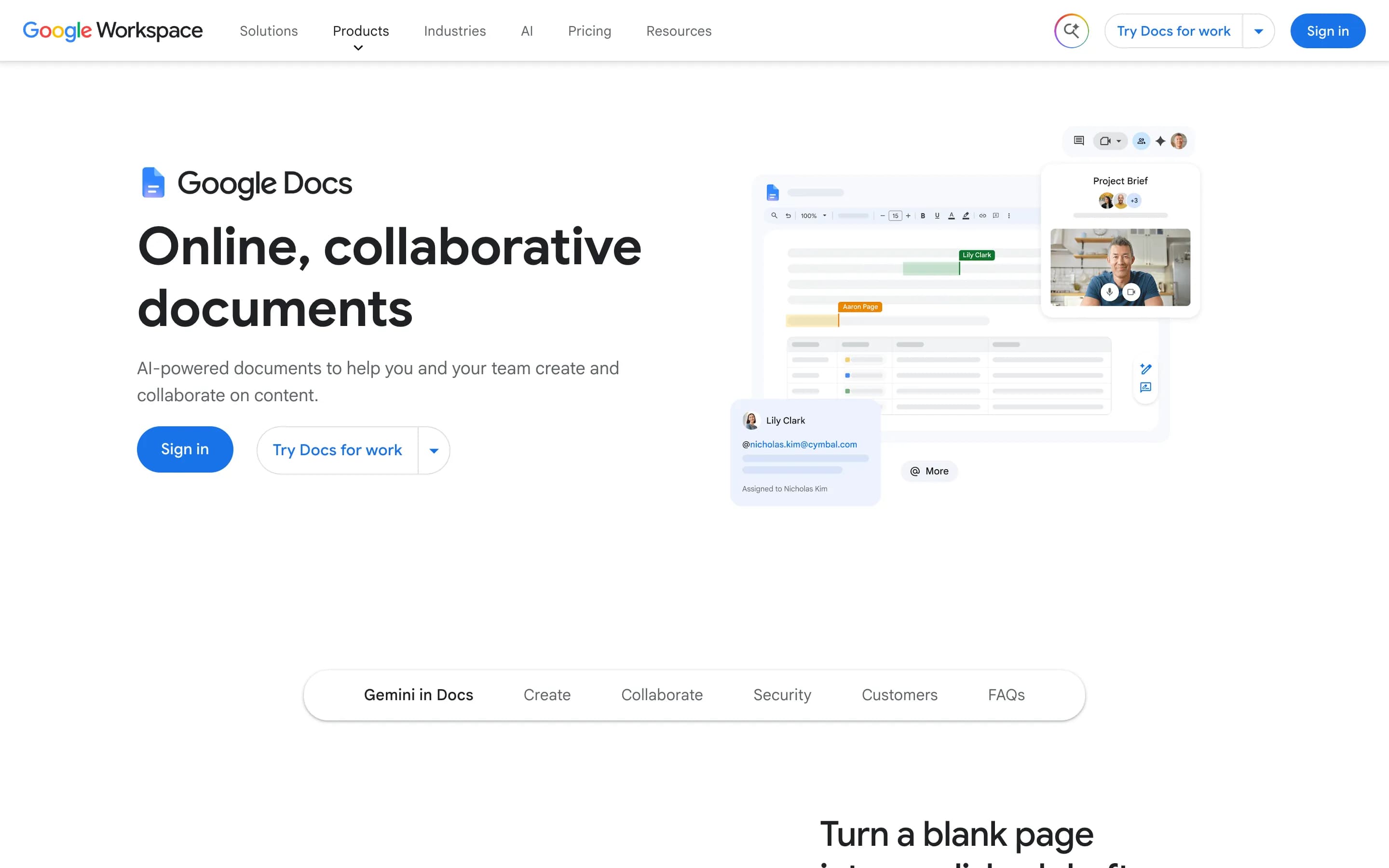Expand the Products menu chevron
Viewport: 1389px width, 868px height.
358,48
